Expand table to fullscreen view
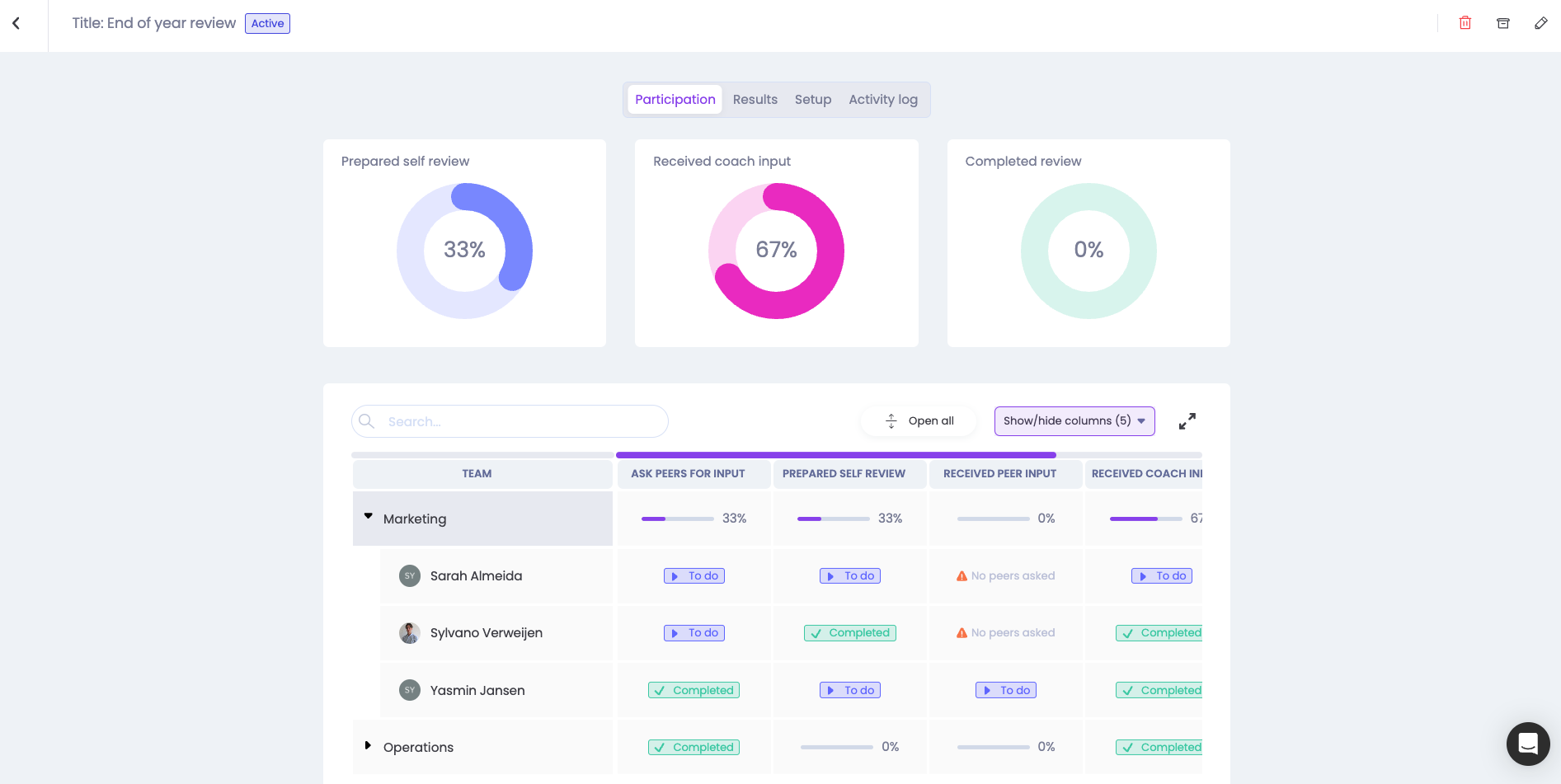 [1187, 421]
